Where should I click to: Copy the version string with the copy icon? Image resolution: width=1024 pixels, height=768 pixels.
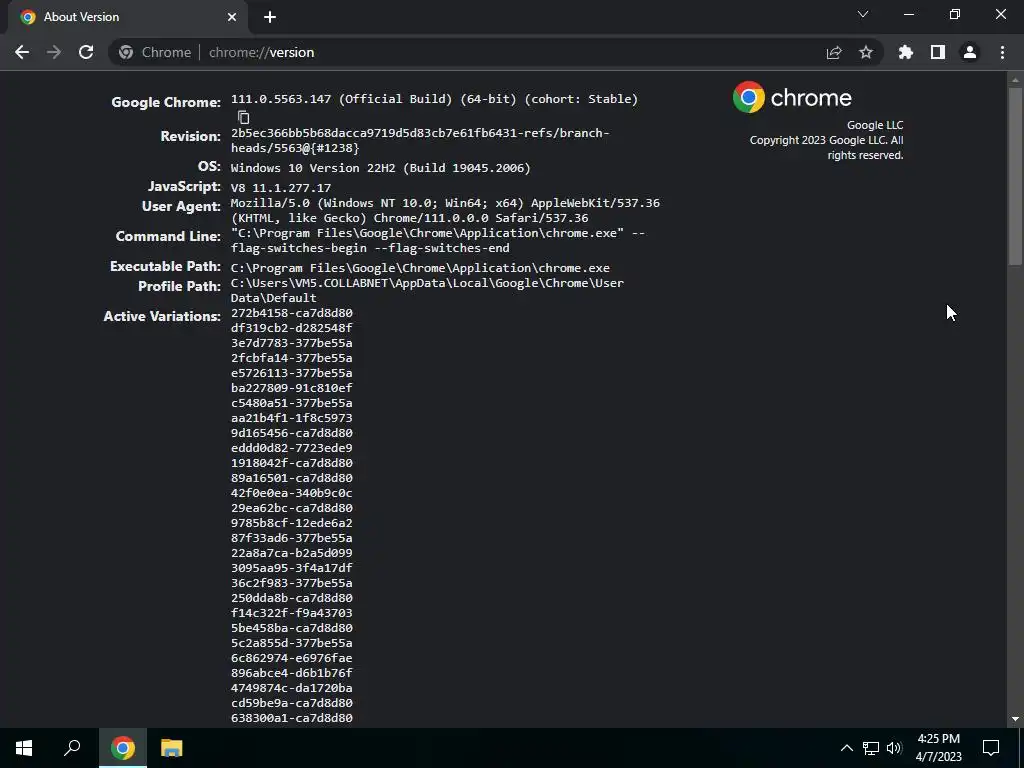243,118
